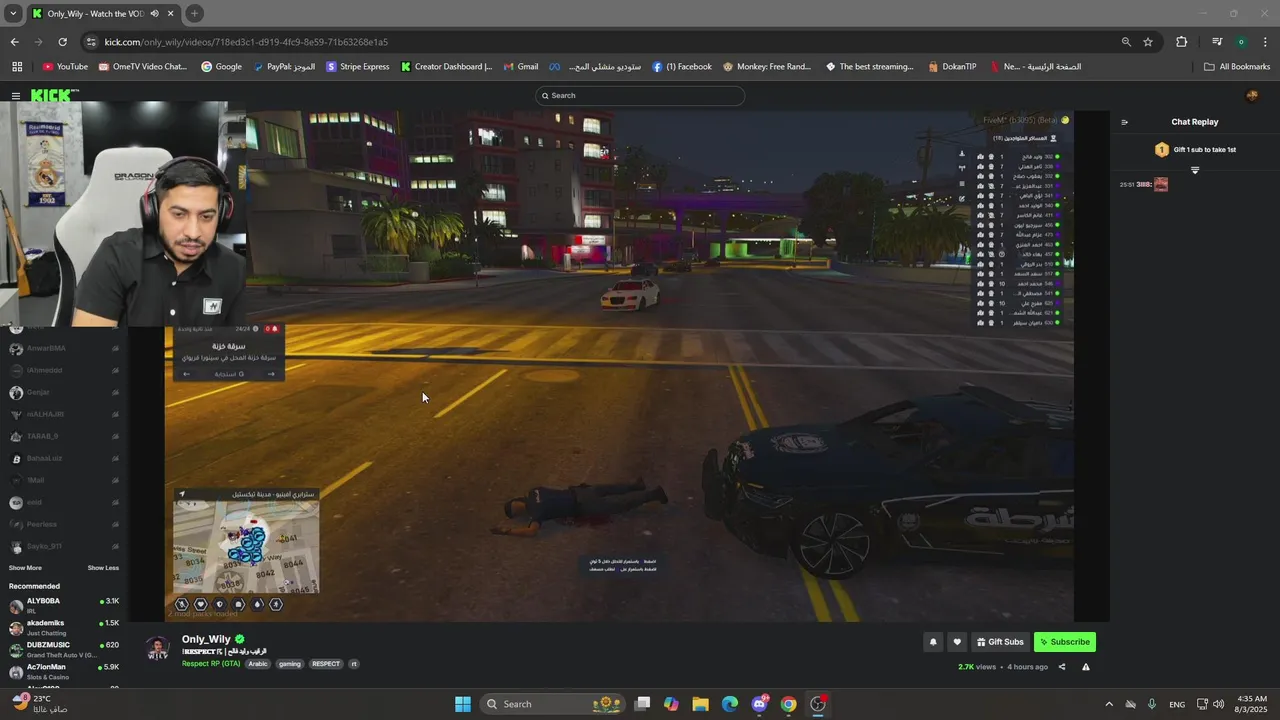This screenshot has height=720, width=1280.
Task: Open Respect RP (GTA) category link
Action: pos(211,664)
